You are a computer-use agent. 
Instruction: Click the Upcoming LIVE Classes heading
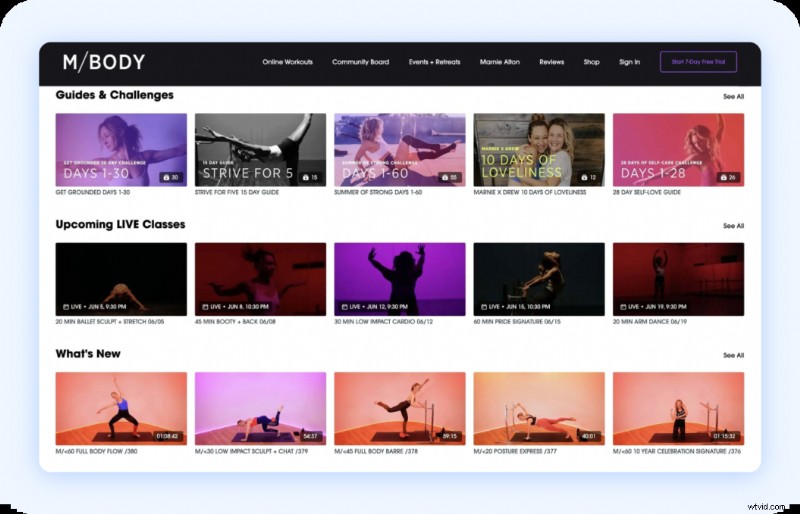[x=120, y=225]
